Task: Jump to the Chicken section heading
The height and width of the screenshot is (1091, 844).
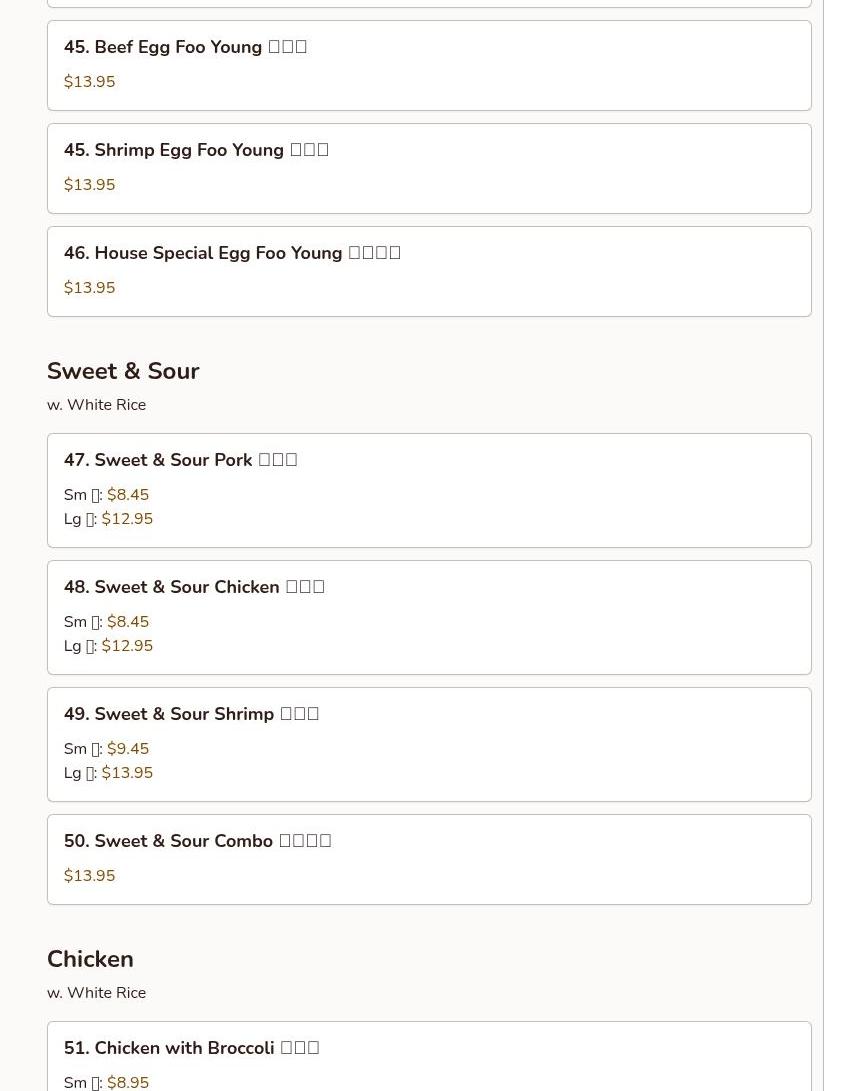Action: 90,959
